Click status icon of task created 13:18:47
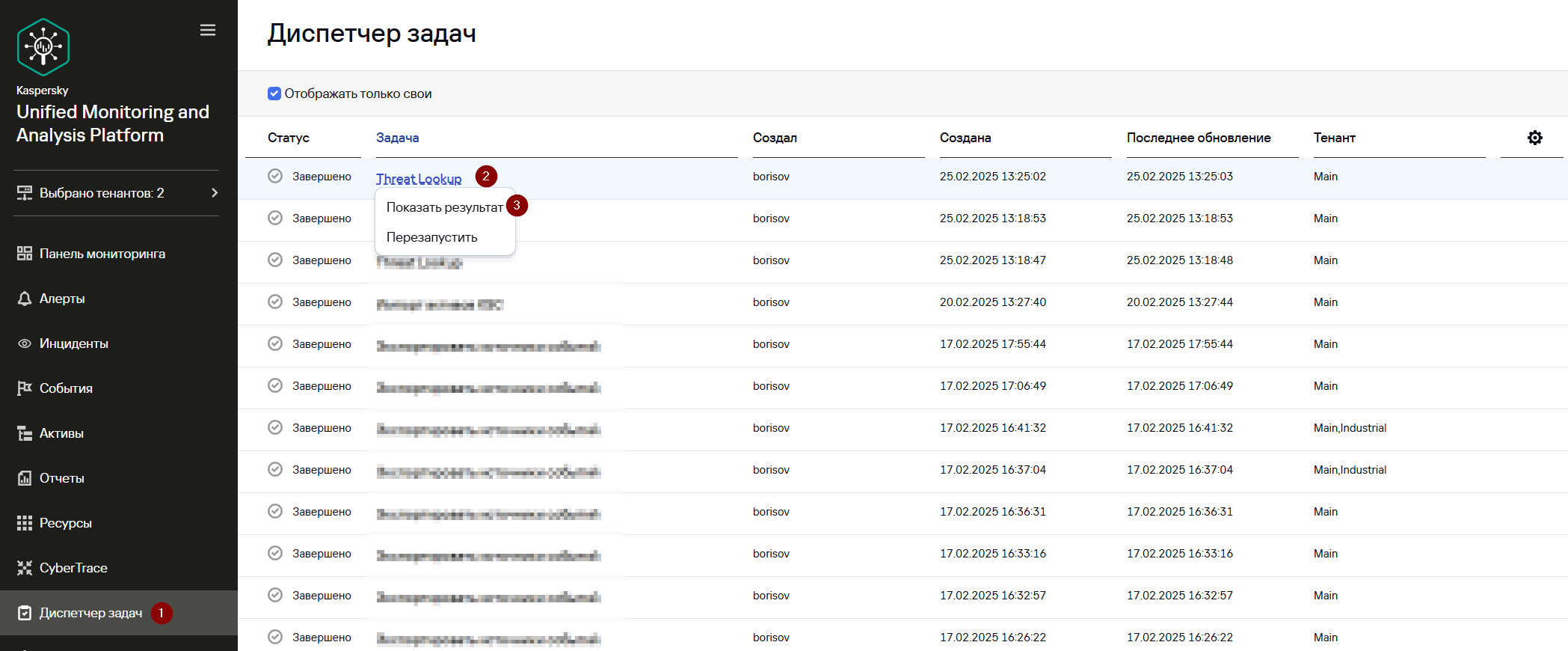Image resolution: width=1568 pixels, height=651 pixels. (x=275, y=260)
